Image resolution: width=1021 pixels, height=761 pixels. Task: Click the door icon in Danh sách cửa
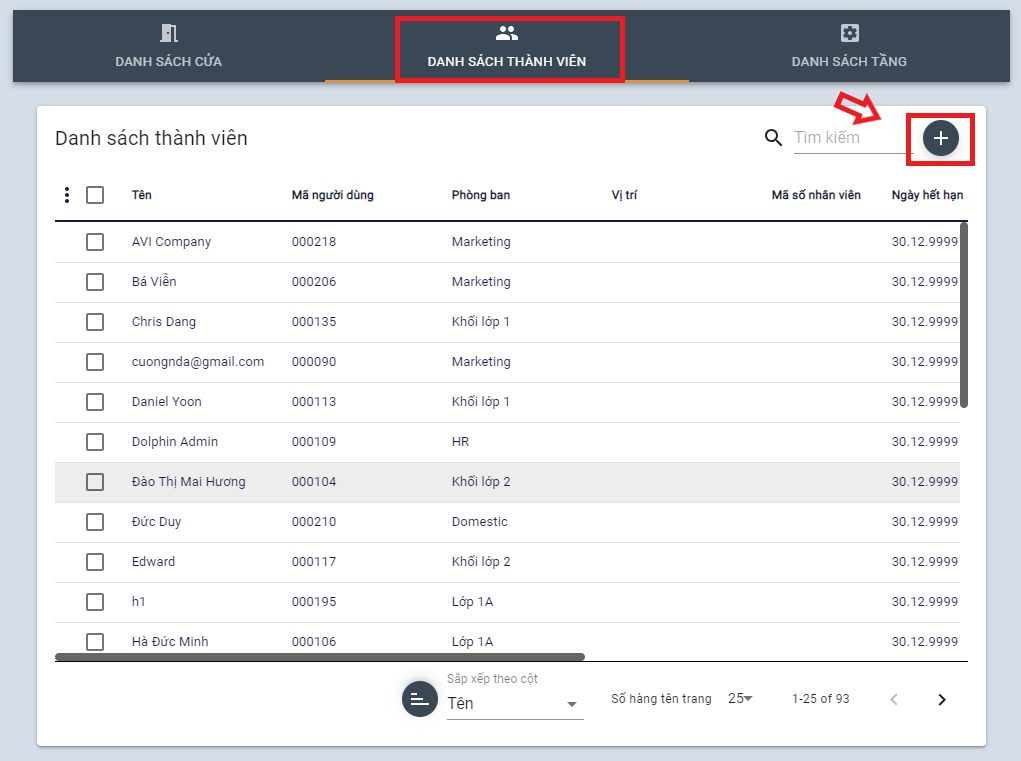point(168,33)
